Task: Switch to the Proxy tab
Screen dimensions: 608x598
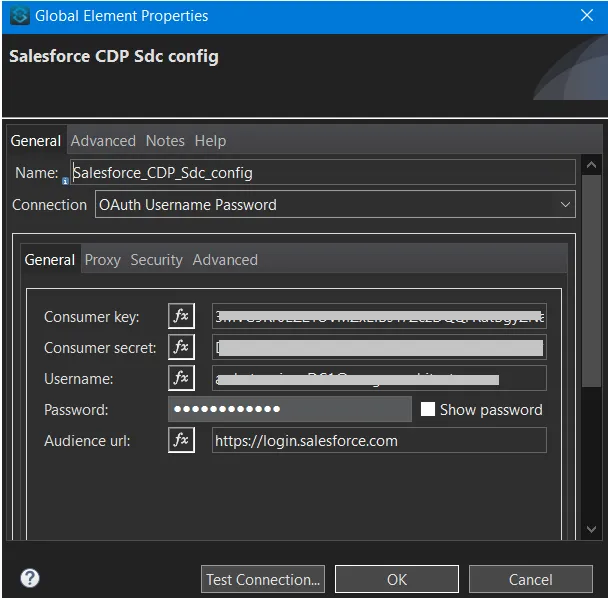Action: pos(103,260)
